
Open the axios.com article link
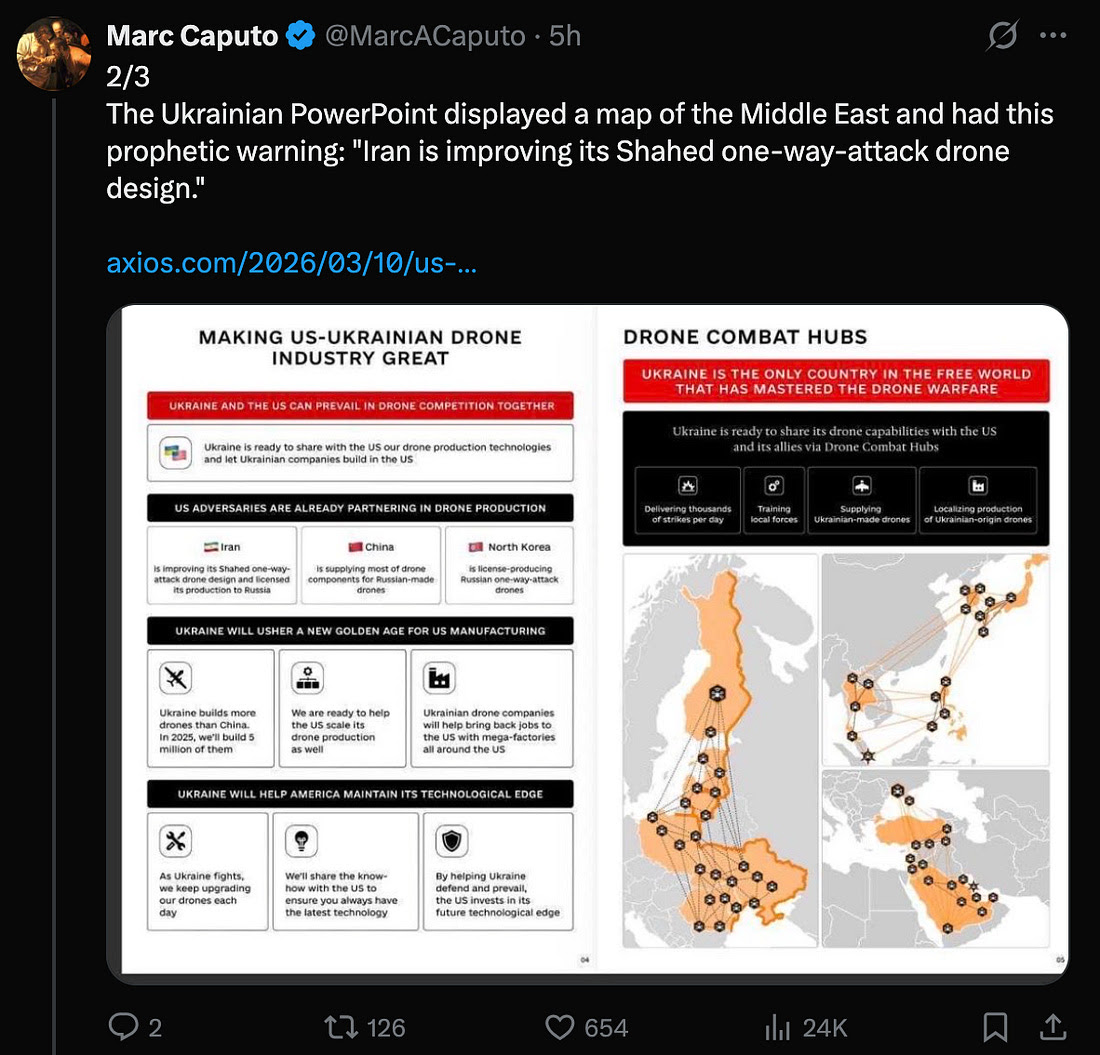click(x=291, y=264)
